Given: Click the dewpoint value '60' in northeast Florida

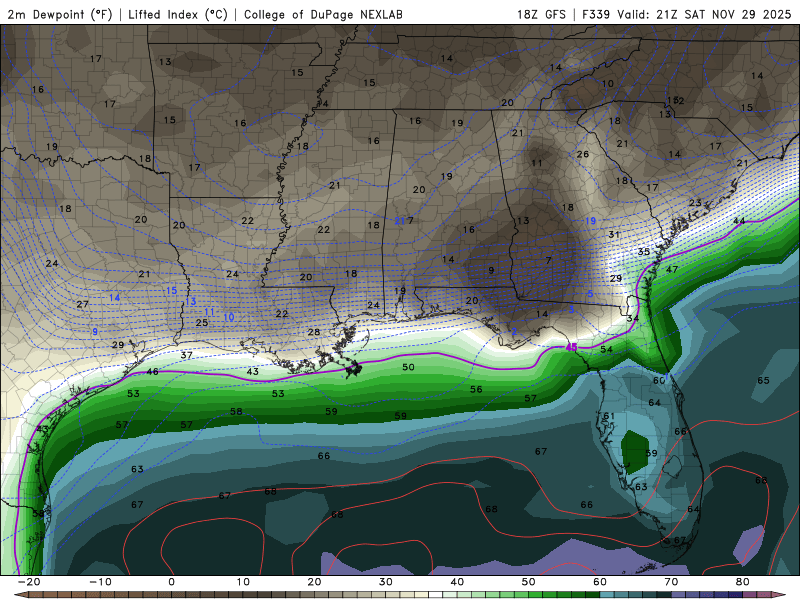Looking at the screenshot, I should [659, 381].
